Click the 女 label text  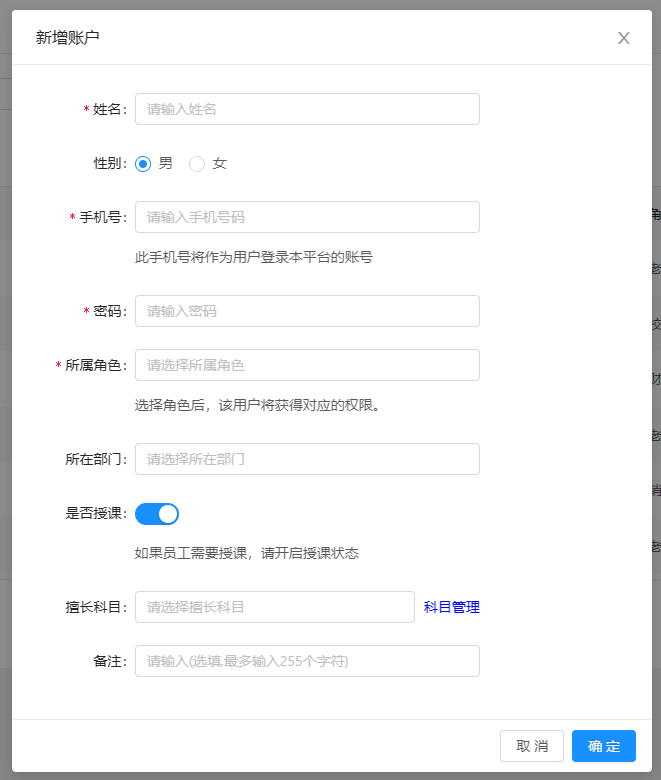(x=219, y=164)
